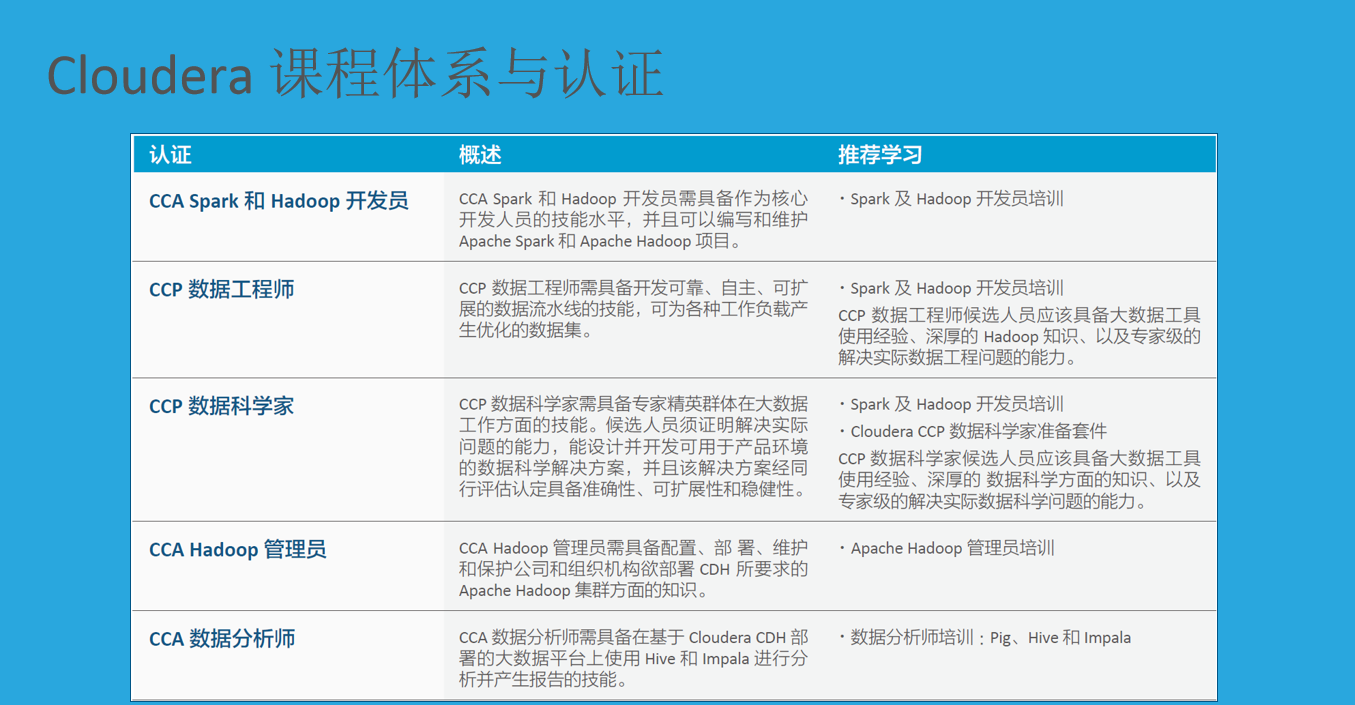This screenshot has height=705, width=1355.
Task: Click the bullet "数据分析师培训：Pig、Hive 和 Impala"
Action: (x=985, y=637)
